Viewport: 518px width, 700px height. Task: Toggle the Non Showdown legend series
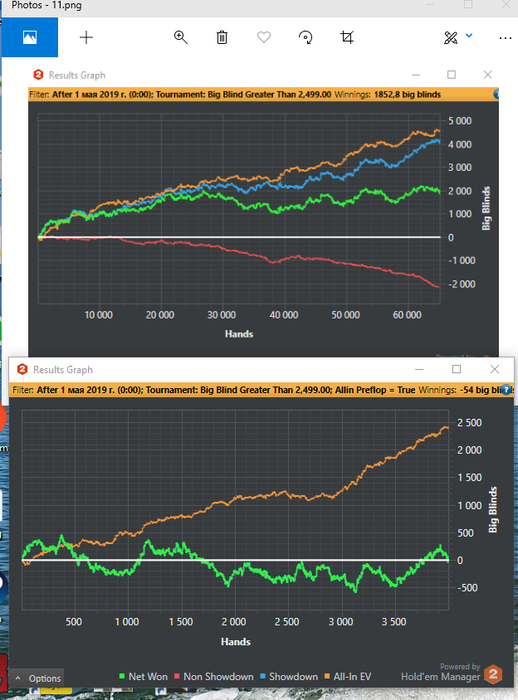tap(213, 676)
